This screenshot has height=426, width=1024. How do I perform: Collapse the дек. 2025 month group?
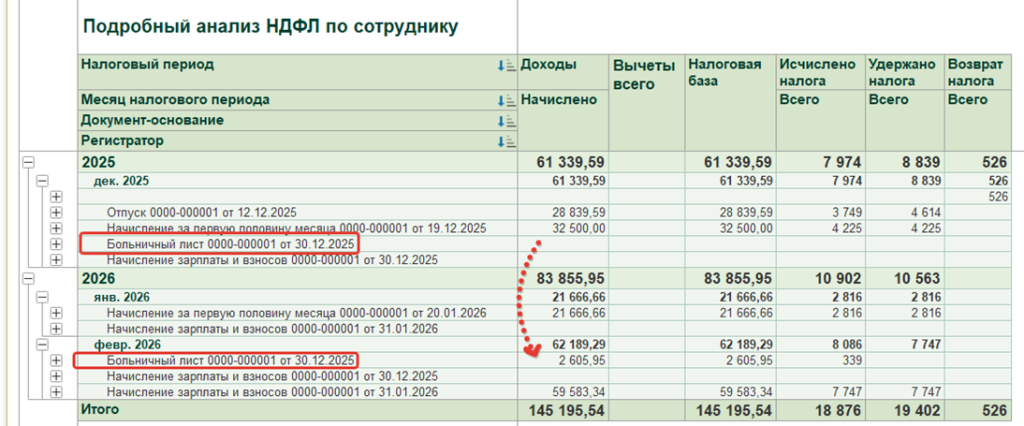click(42, 181)
